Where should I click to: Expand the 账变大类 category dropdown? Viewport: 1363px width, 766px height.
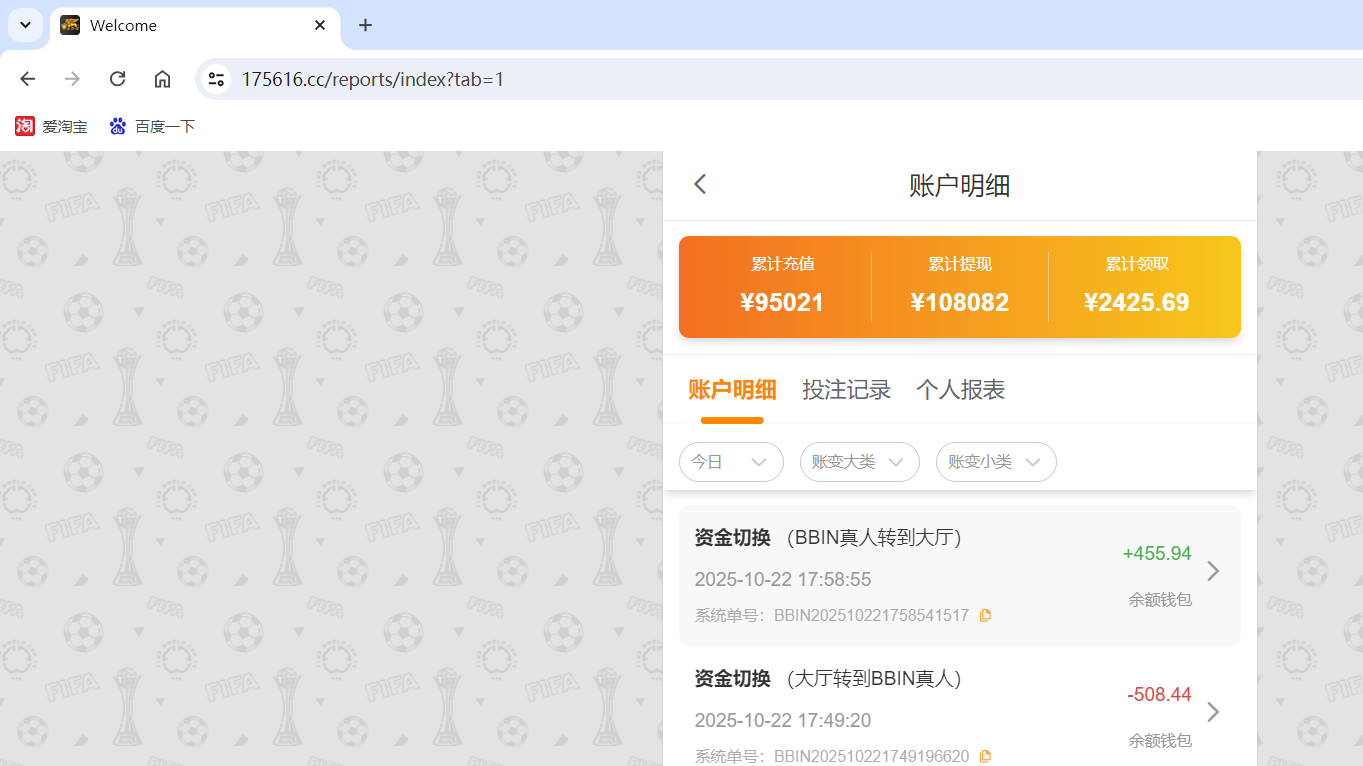(859, 462)
